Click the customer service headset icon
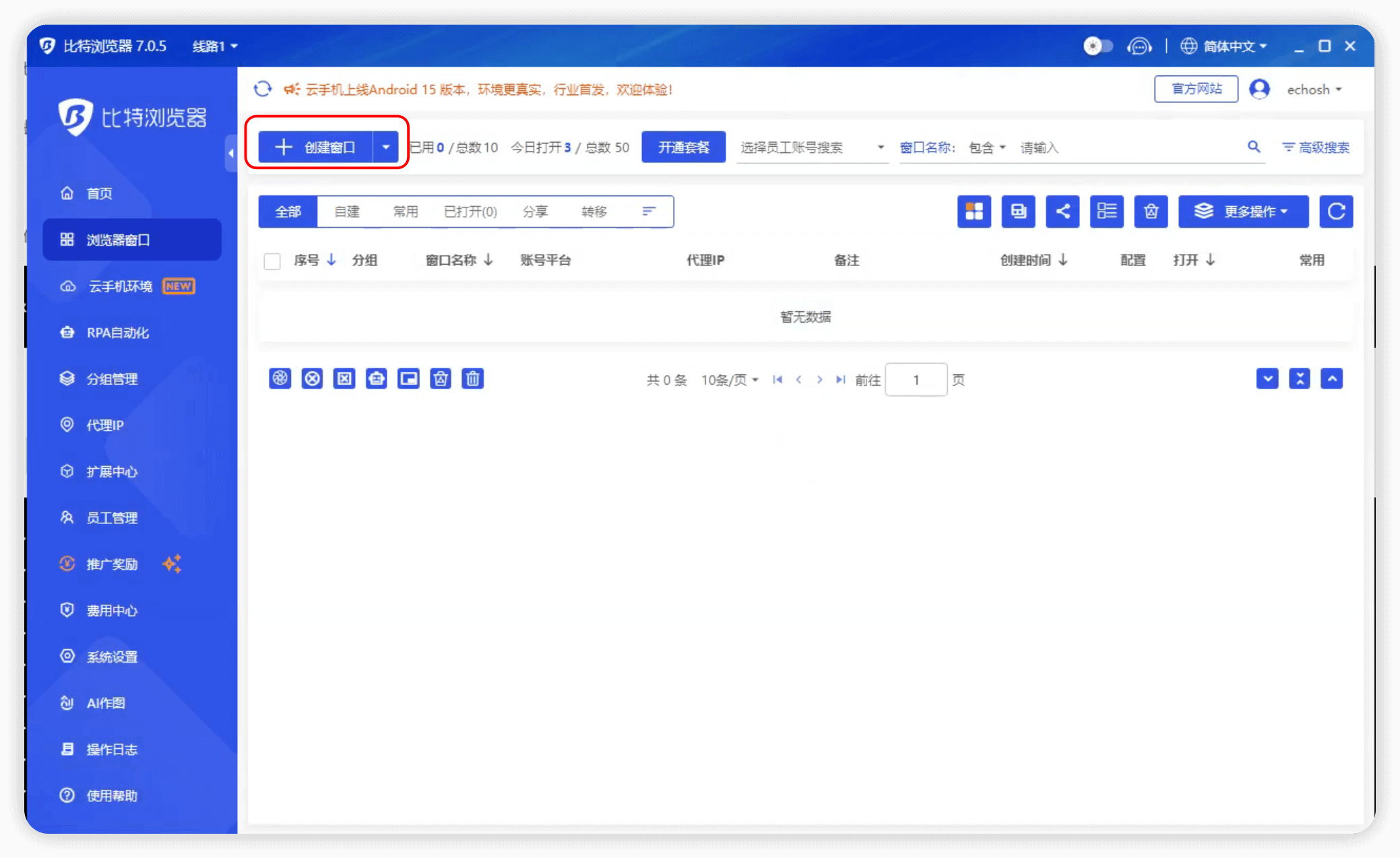The height and width of the screenshot is (858, 1400). click(x=1139, y=46)
